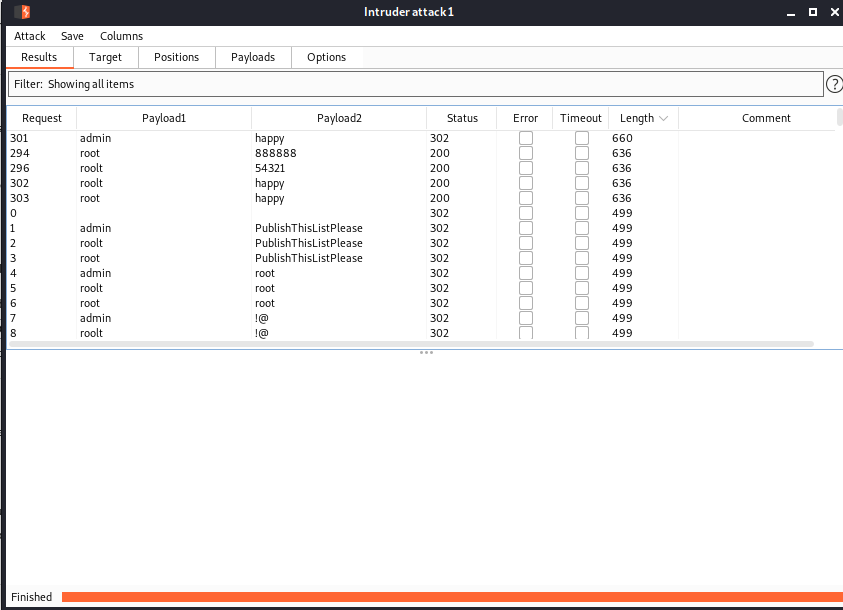Toggle Error checkbox for request 294
This screenshot has width=843, height=610.
coord(526,153)
